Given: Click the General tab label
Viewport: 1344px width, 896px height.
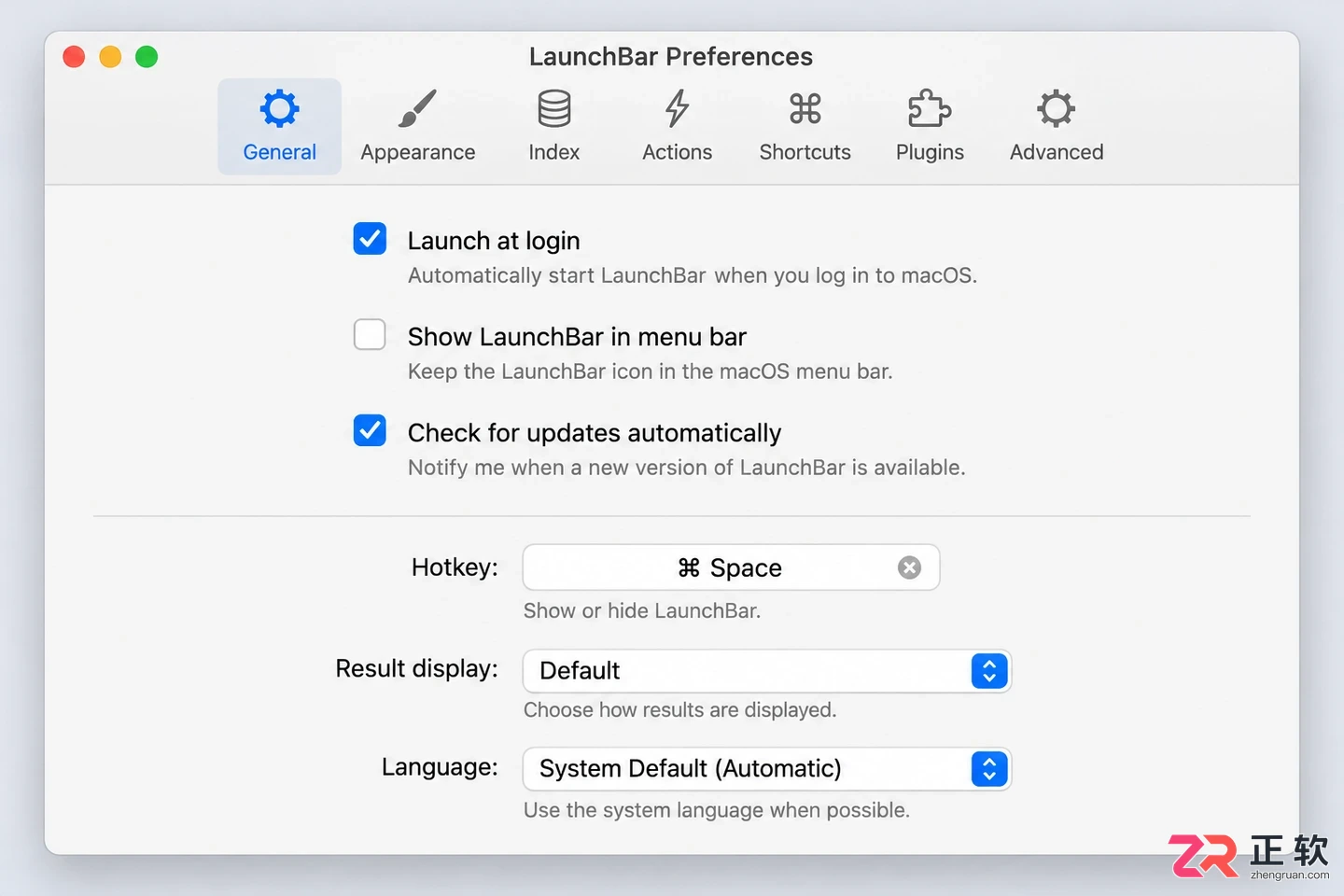Looking at the screenshot, I should tap(279, 152).
